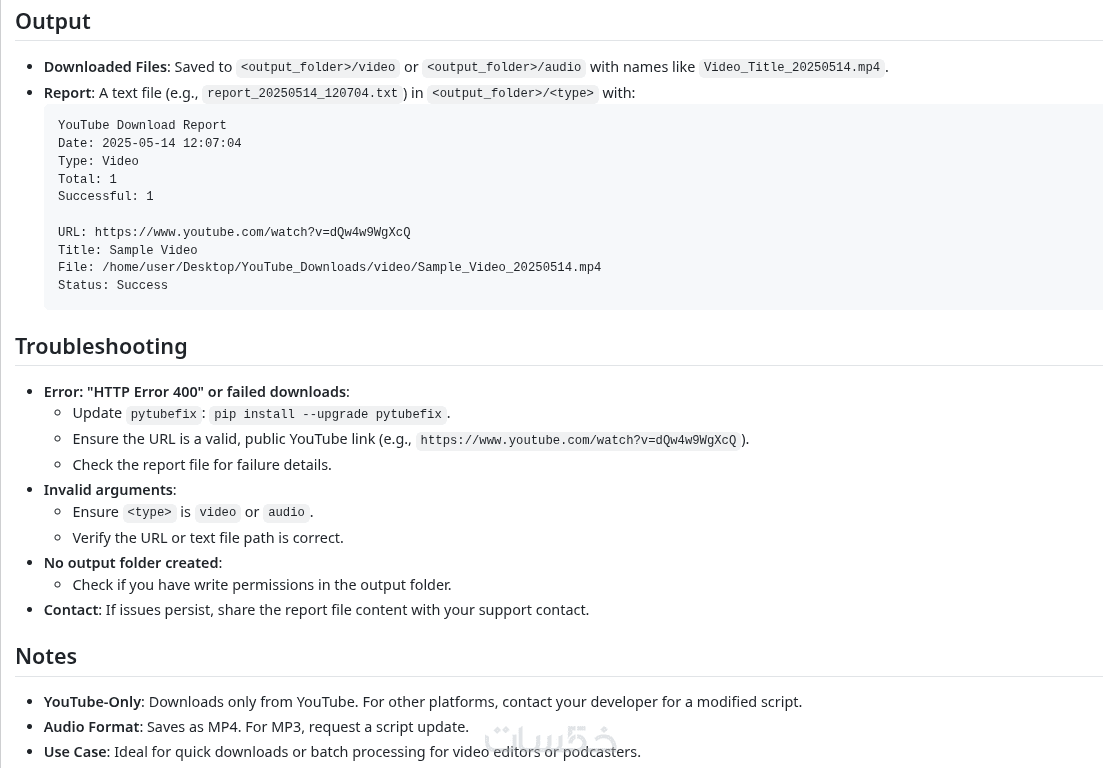Click the "HTTP Error 400" bold error label
This screenshot has height=768, width=1103.
(195, 392)
